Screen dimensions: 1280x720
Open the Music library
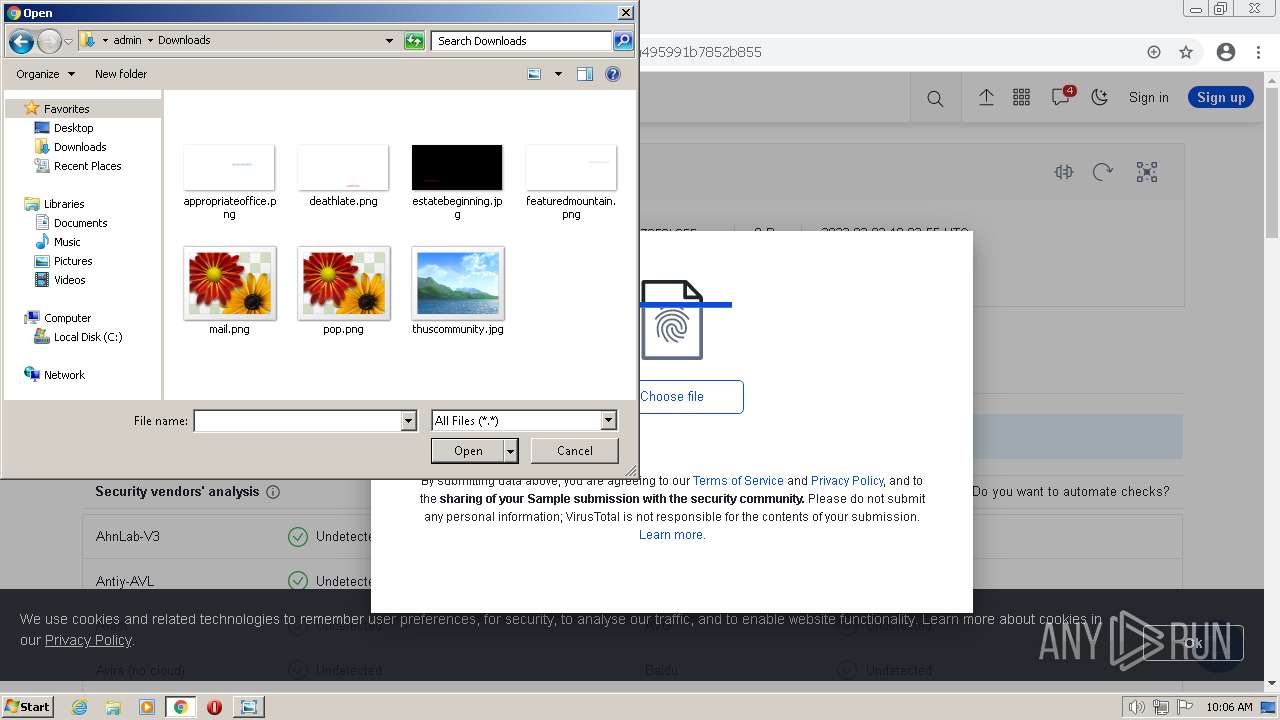pos(67,242)
